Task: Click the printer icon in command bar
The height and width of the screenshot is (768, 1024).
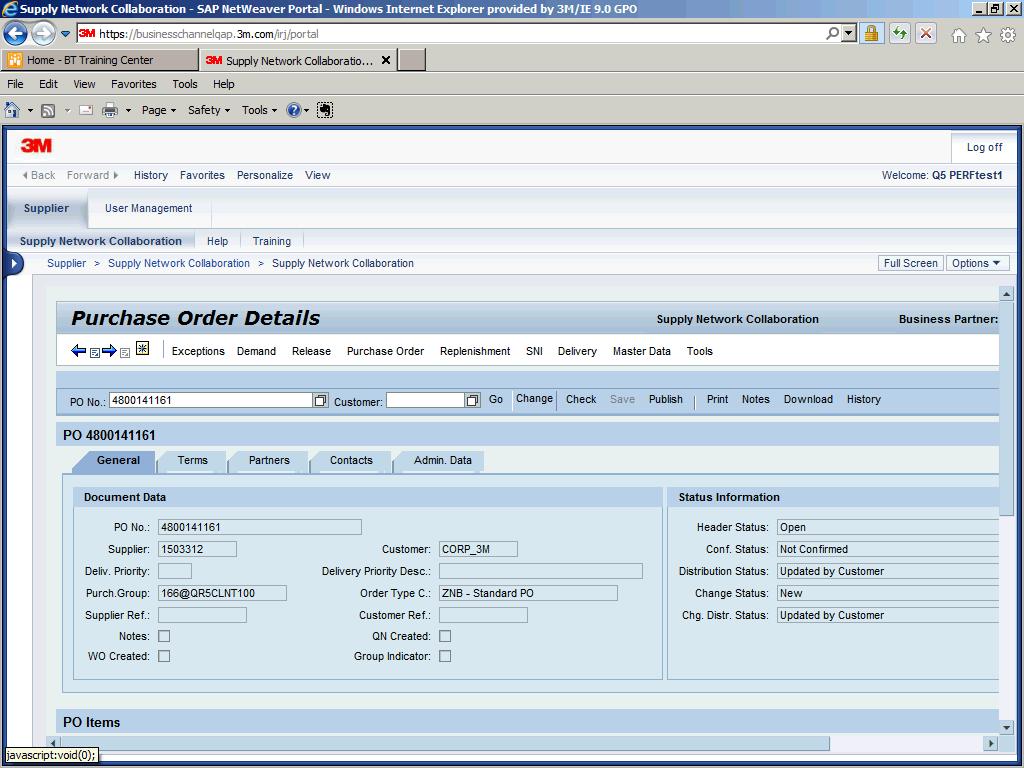Action: coord(110,110)
